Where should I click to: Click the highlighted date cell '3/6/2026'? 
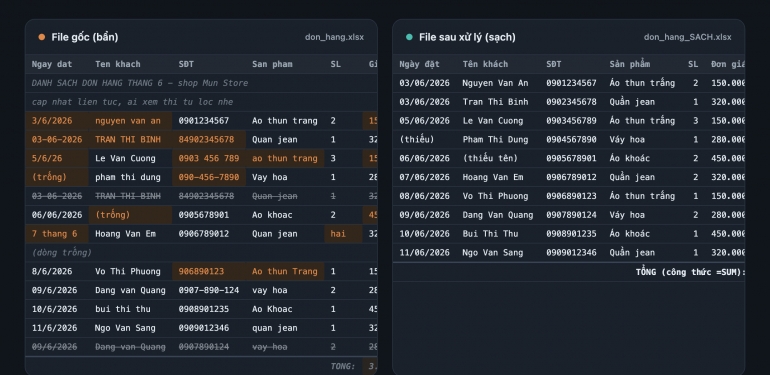pyautogui.click(x=57, y=121)
